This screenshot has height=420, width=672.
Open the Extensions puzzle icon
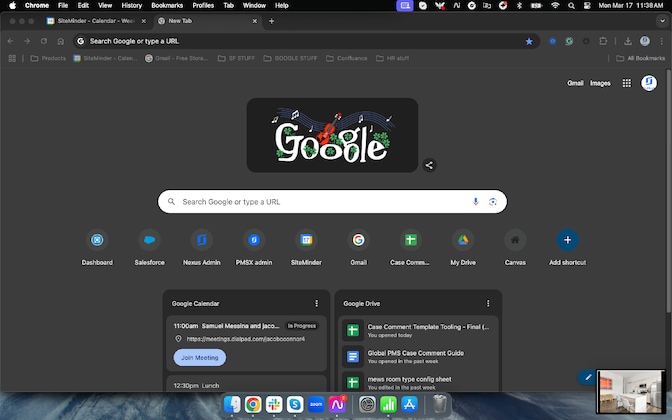(603, 41)
